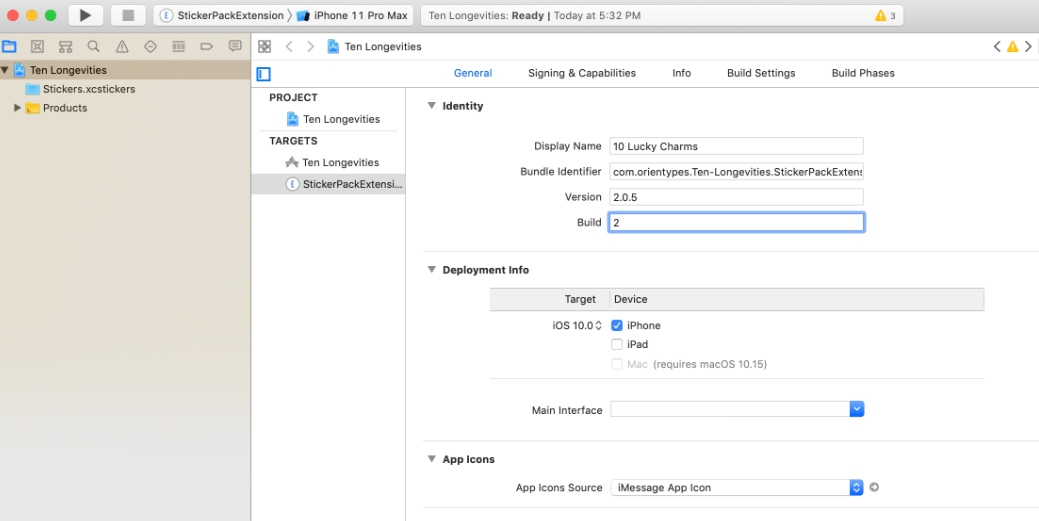
Task: Collapse the Identity section
Action: 432,105
